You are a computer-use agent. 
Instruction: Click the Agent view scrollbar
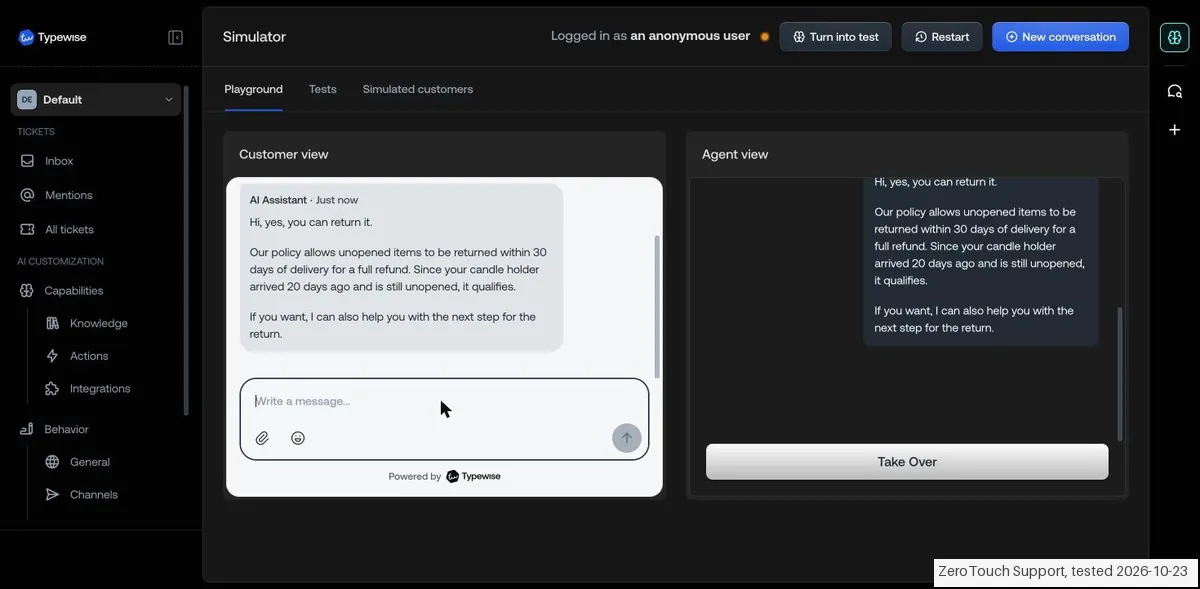[1120, 375]
